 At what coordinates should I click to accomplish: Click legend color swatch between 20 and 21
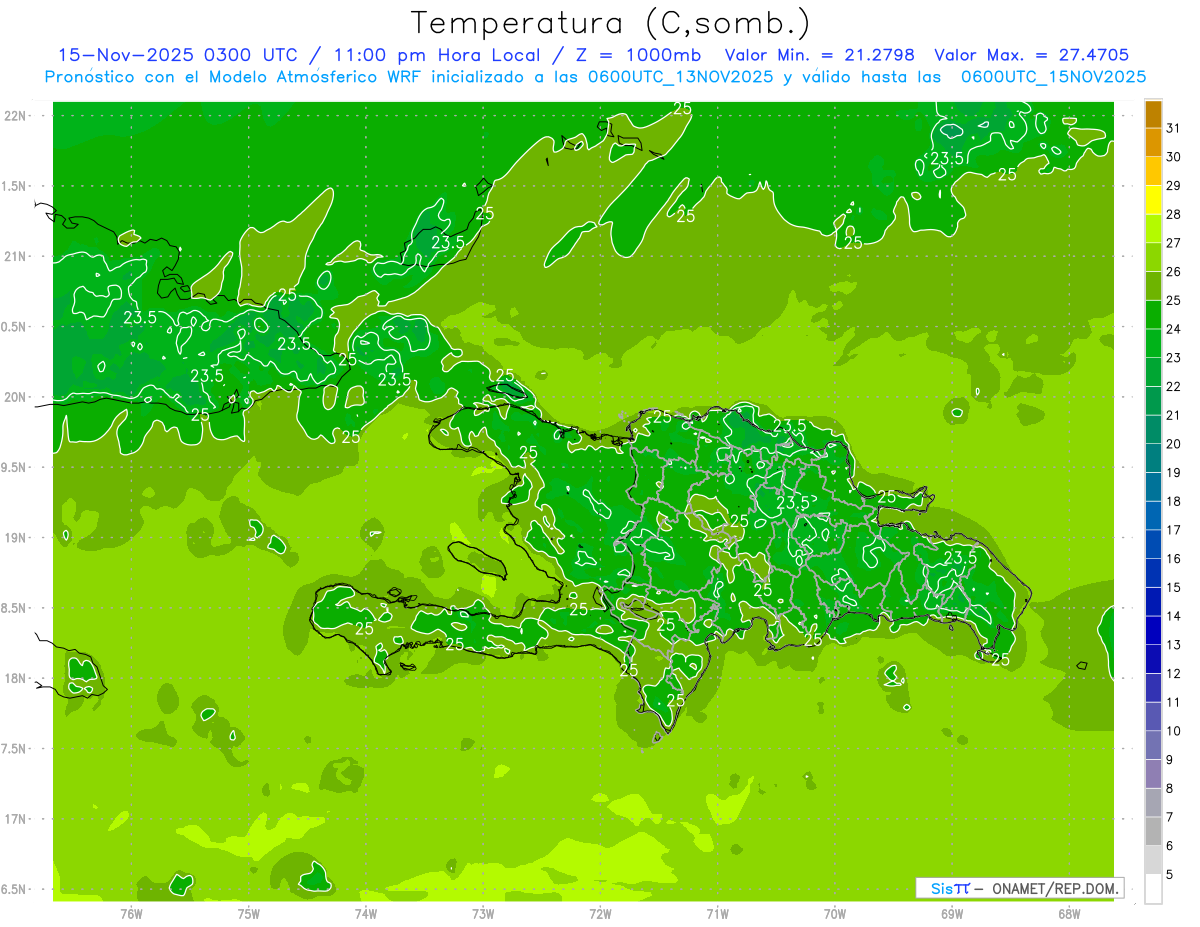click(1153, 430)
